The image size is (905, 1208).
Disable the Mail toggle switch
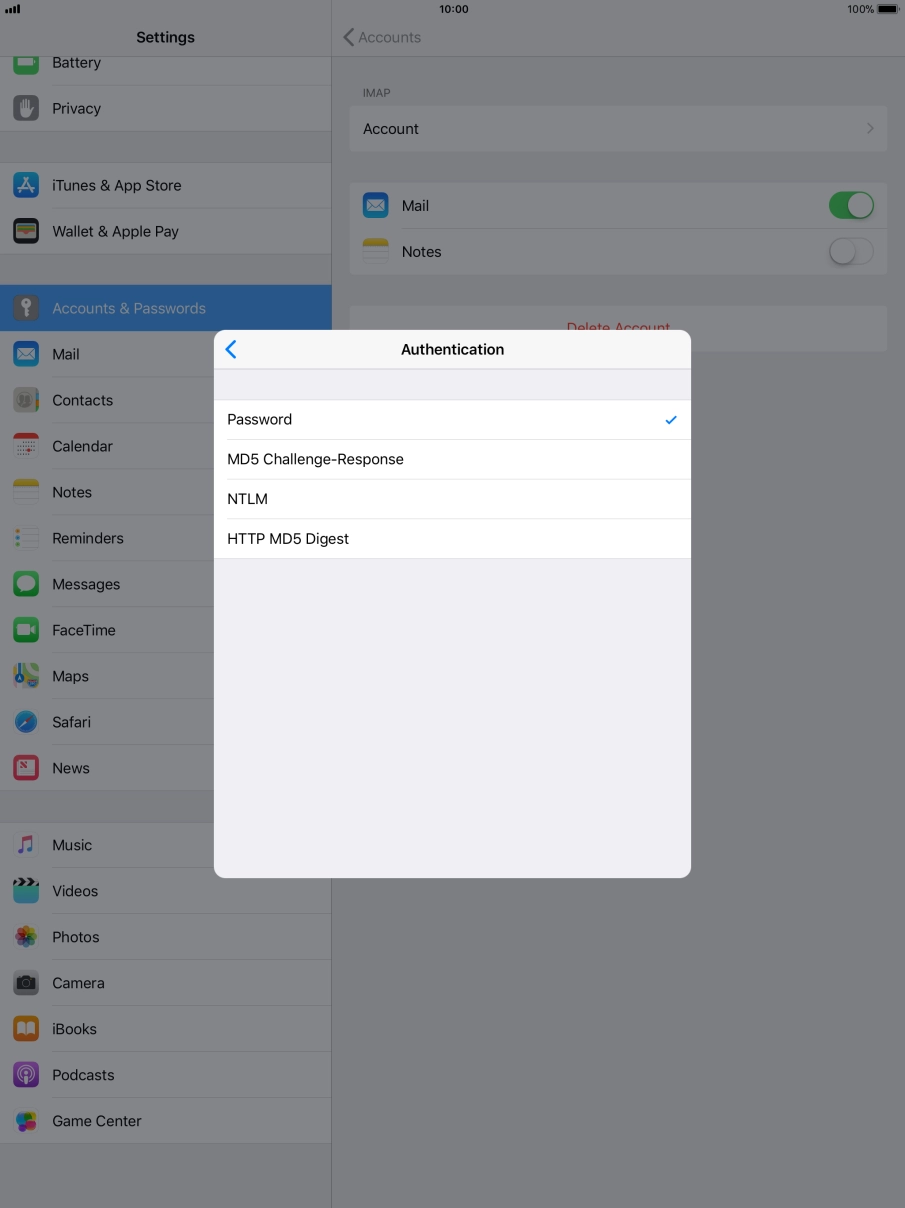850,206
